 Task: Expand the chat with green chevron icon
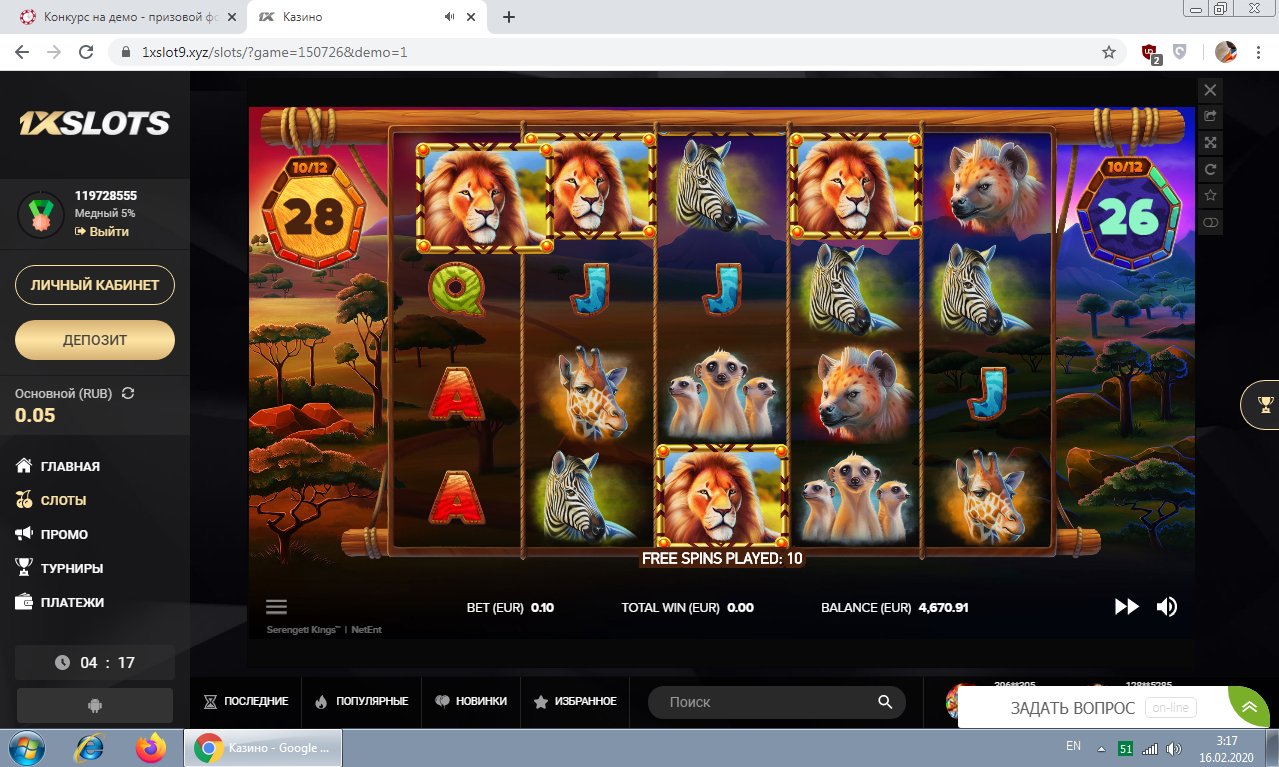[x=1250, y=707]
